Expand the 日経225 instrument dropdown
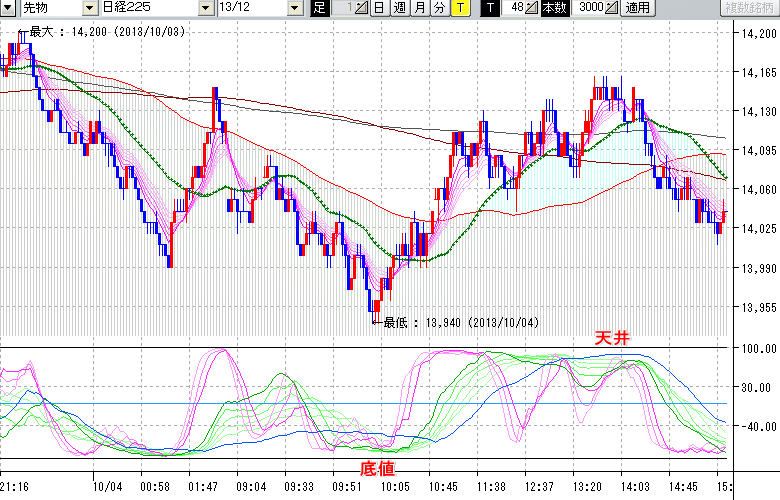Viewport: 780px width, 500px height. pyautogui.click(x=206, y=8)
